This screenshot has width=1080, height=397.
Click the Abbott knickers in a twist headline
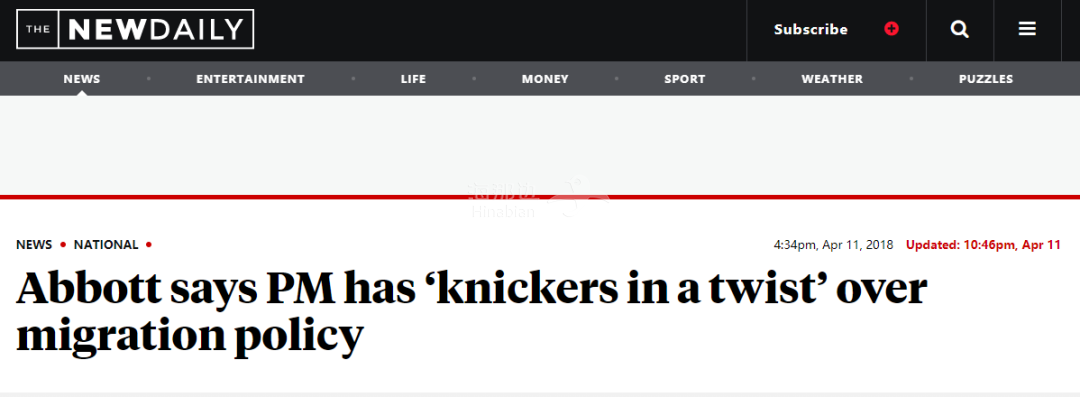point(472,312)
